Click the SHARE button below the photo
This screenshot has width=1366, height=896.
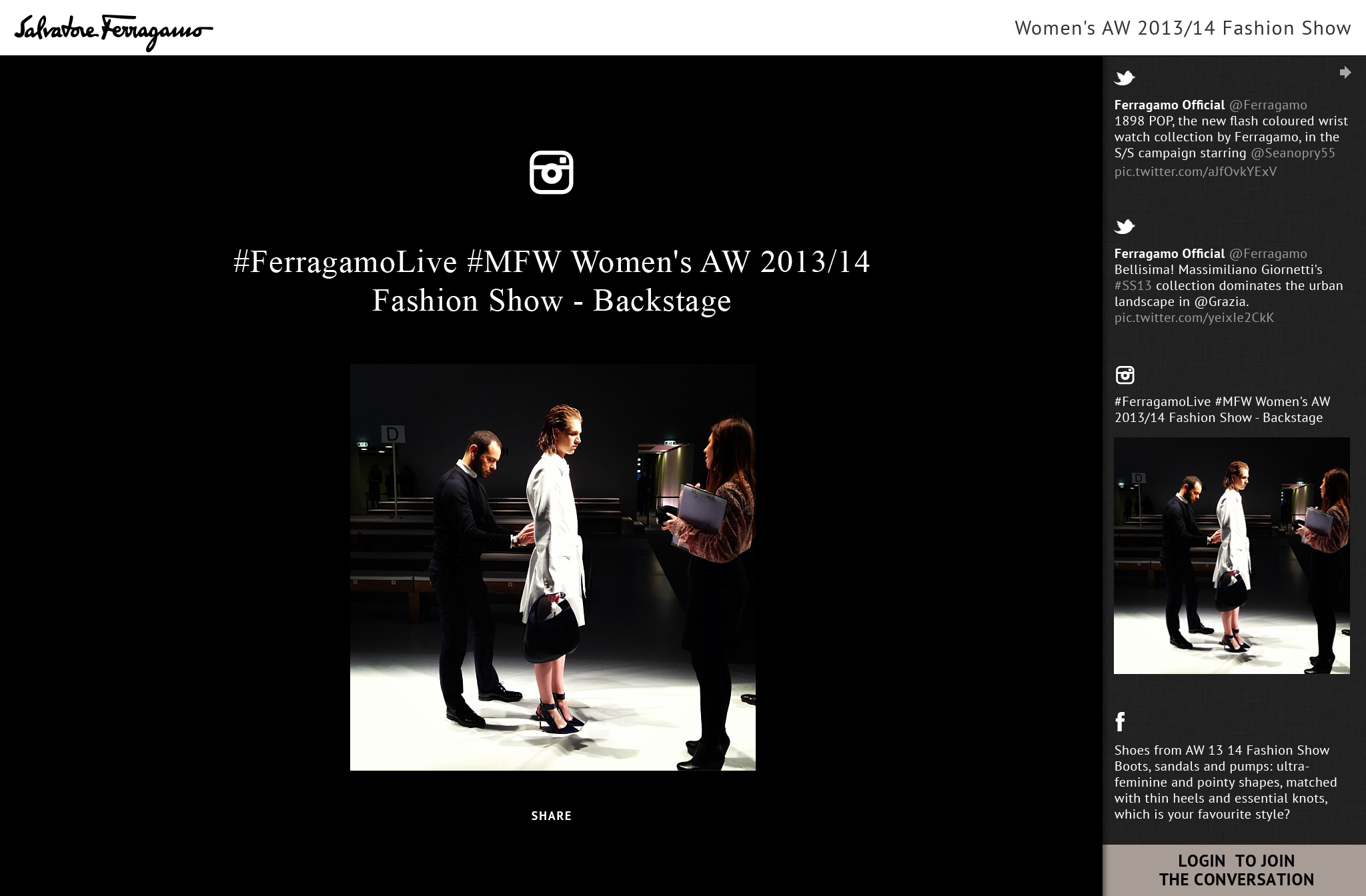(551, 815)
